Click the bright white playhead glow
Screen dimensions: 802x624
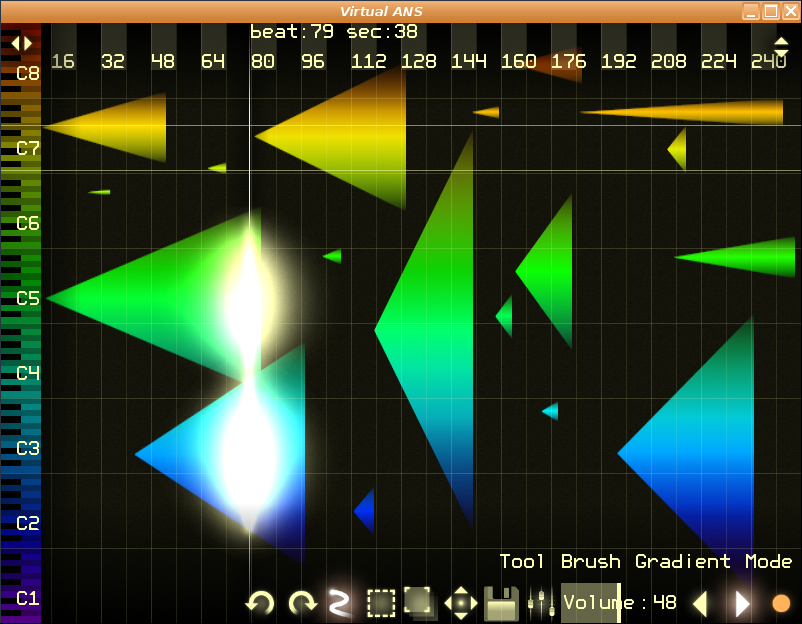click(250, 378)
